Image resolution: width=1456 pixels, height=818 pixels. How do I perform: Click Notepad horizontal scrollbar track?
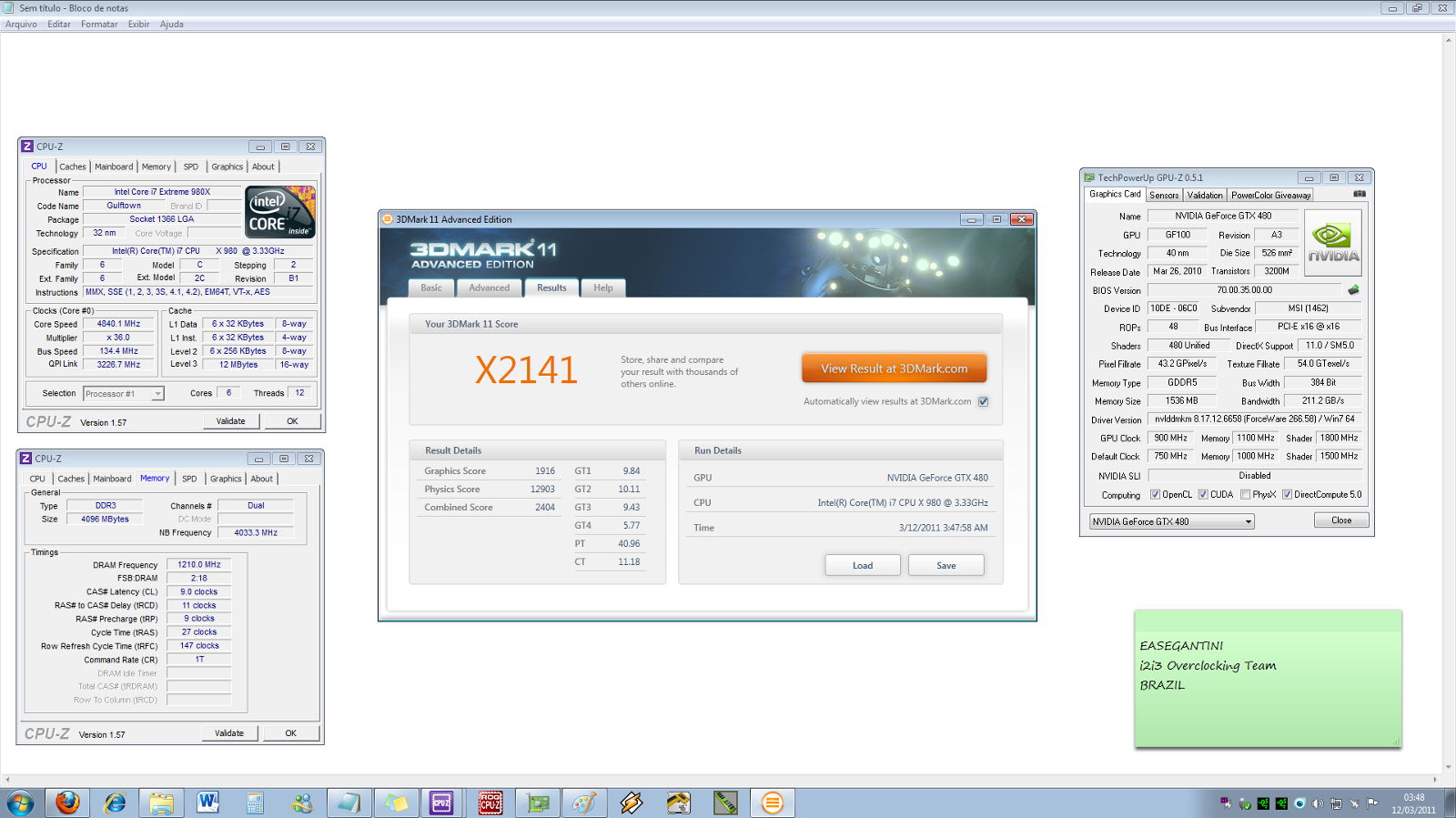click(722, 780)
